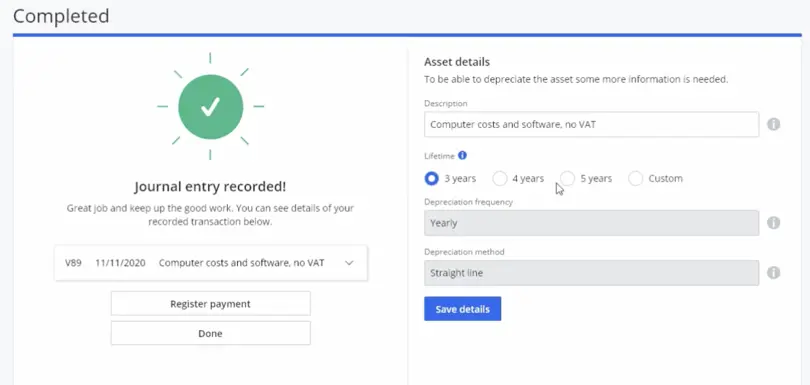
Task: Select the 3 years lifetime option
Action: 431,178
